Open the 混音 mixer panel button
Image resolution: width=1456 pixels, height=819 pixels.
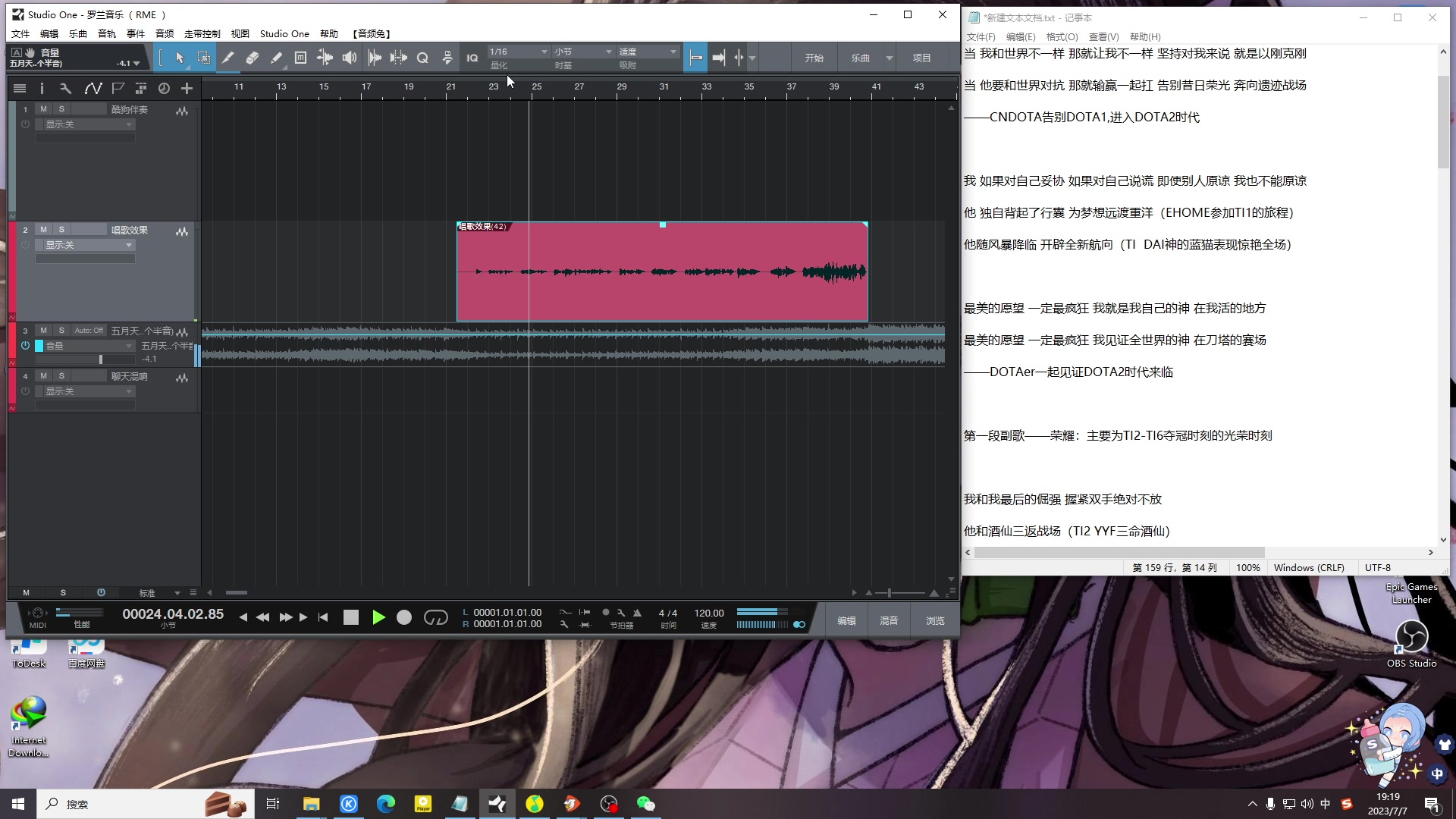(x=889, y=620)
